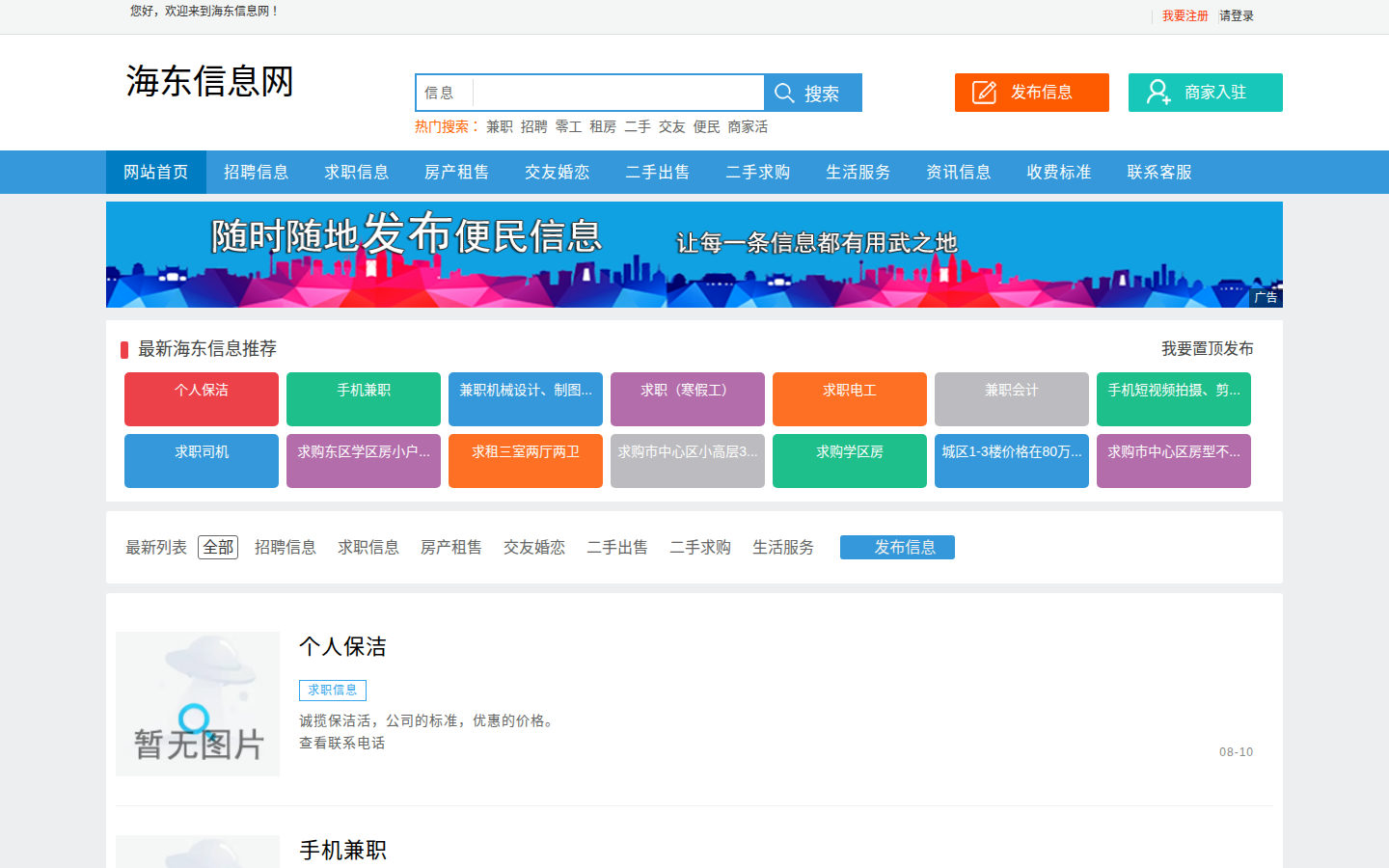
Task: Go to 网站首页 in the navigation bar
Action: pyautogui.click(x=156, y=172)
